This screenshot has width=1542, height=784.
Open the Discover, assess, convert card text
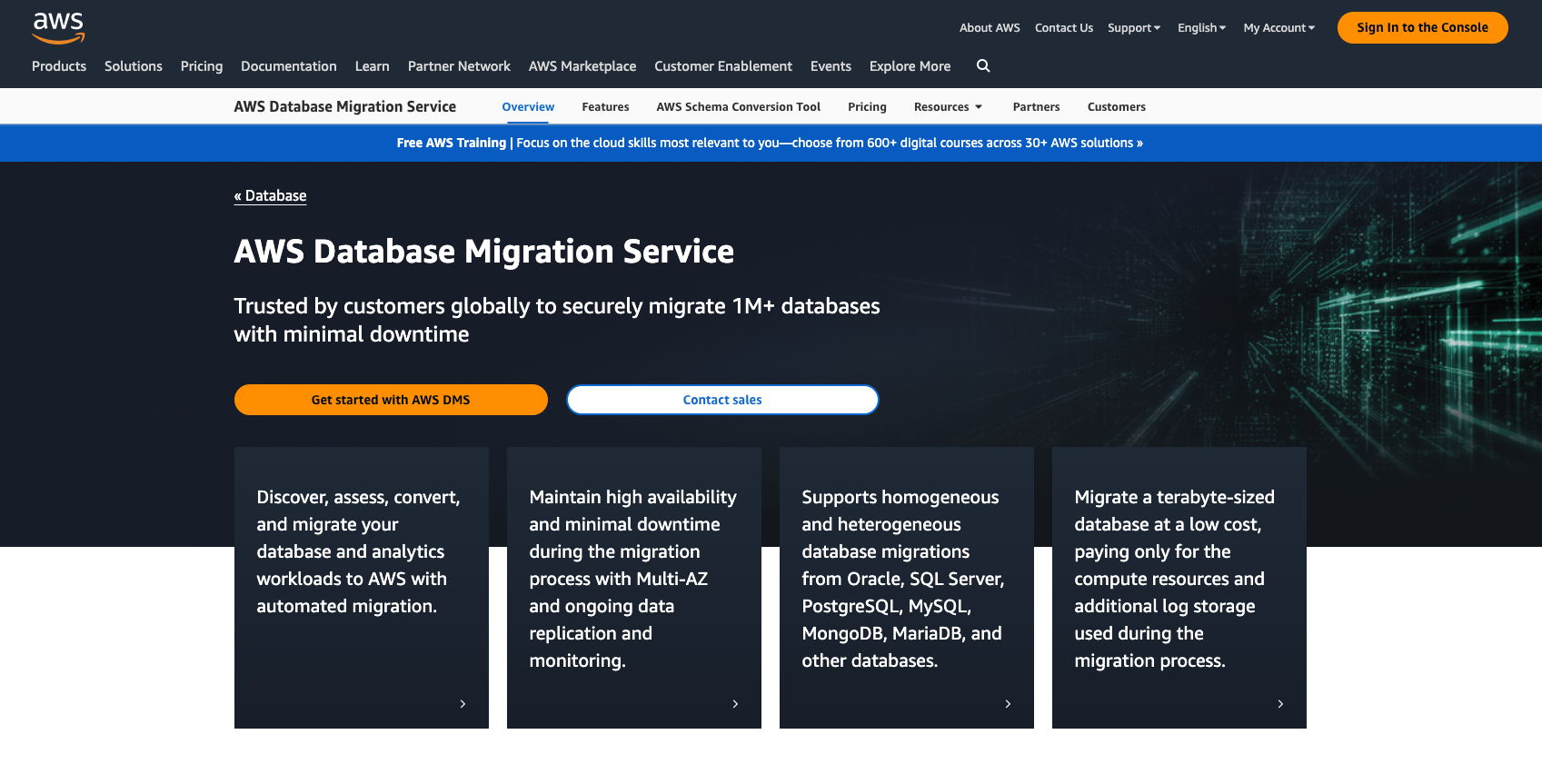tap(358, 551)
